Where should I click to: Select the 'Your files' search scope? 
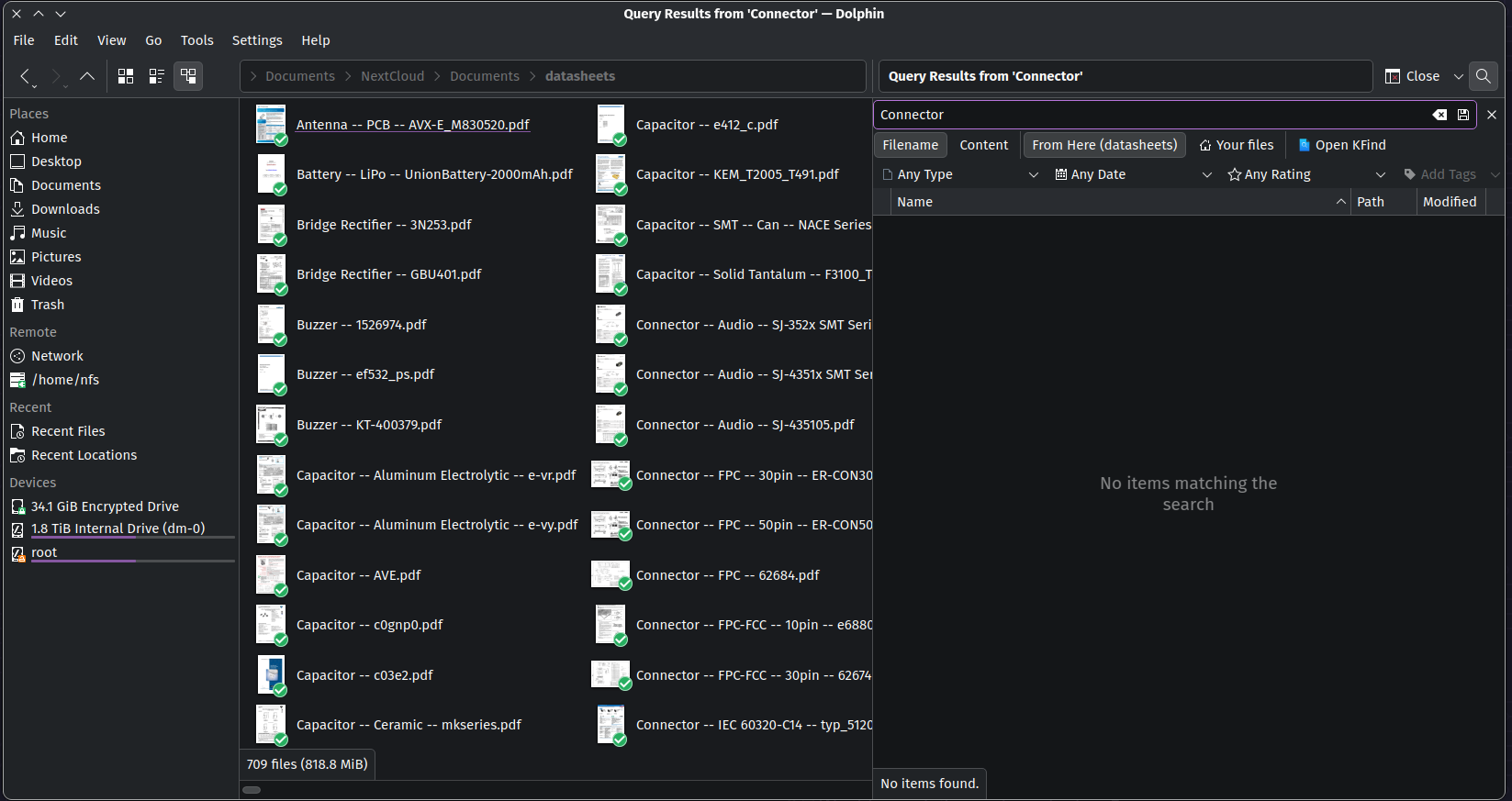coord(1236,145)
